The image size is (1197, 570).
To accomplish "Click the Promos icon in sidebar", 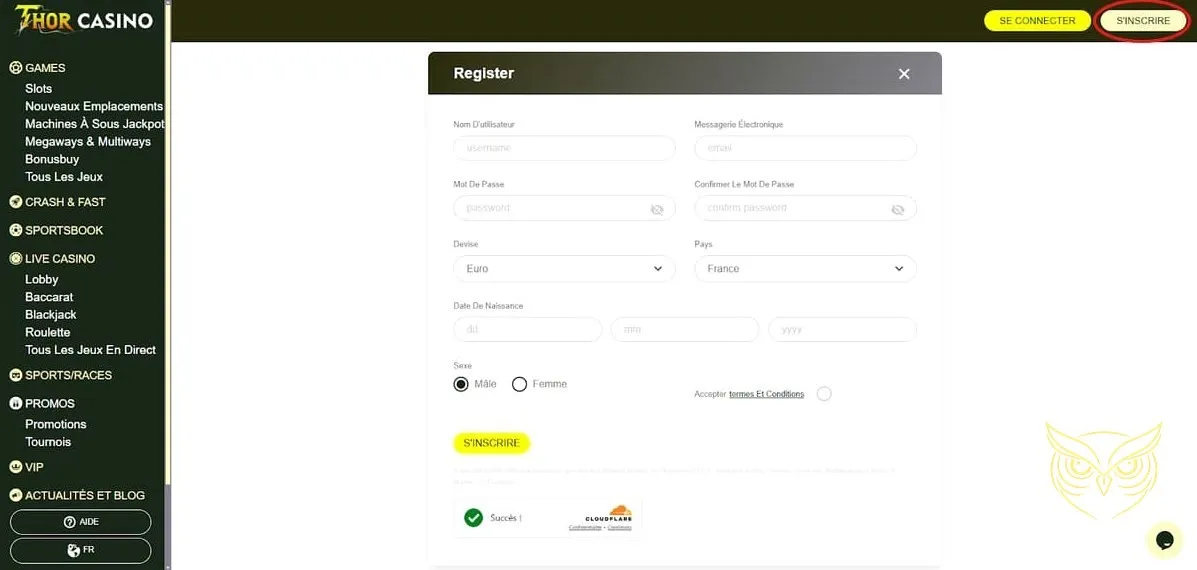I will click(x=16, y=404).
